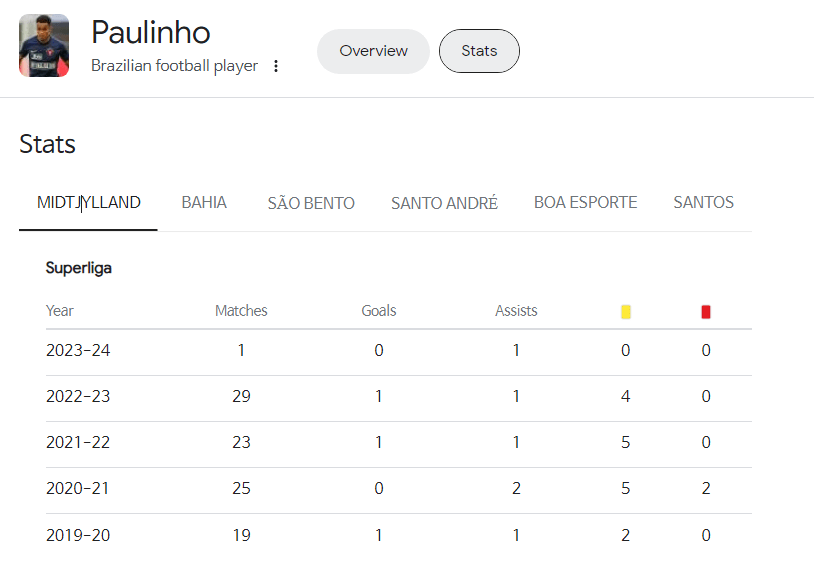Click the Superliga league heading
814x572 pixels.
tap(78, 268)
